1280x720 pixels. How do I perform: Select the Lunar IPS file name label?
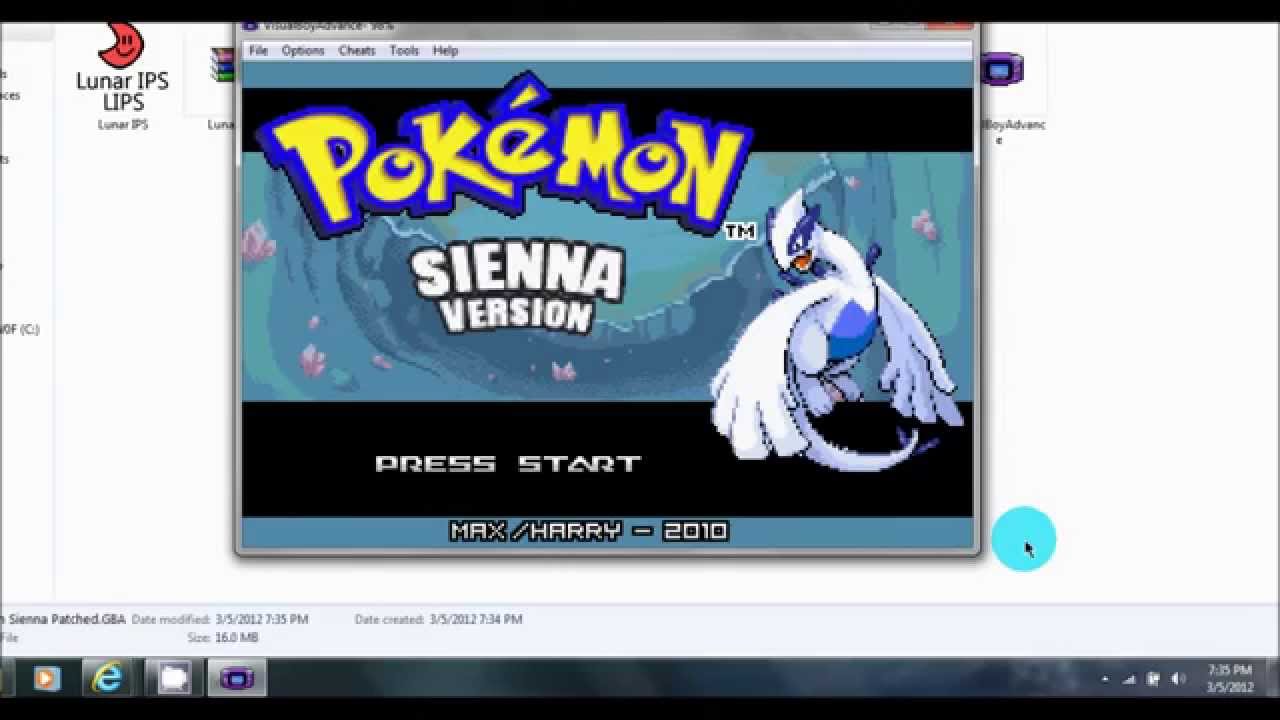point(123,125)
